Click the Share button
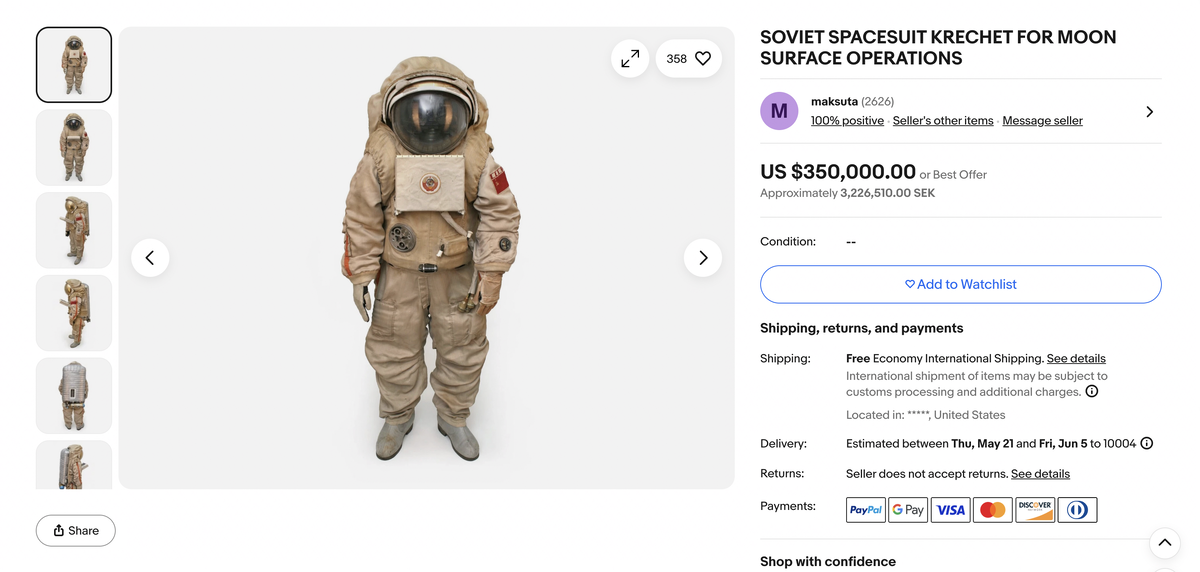1200x572 pixels. [76, 530]
